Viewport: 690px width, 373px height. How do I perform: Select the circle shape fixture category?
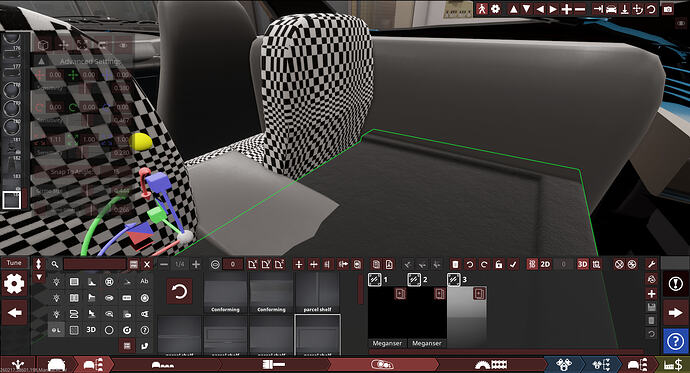[x=109, y=330]
